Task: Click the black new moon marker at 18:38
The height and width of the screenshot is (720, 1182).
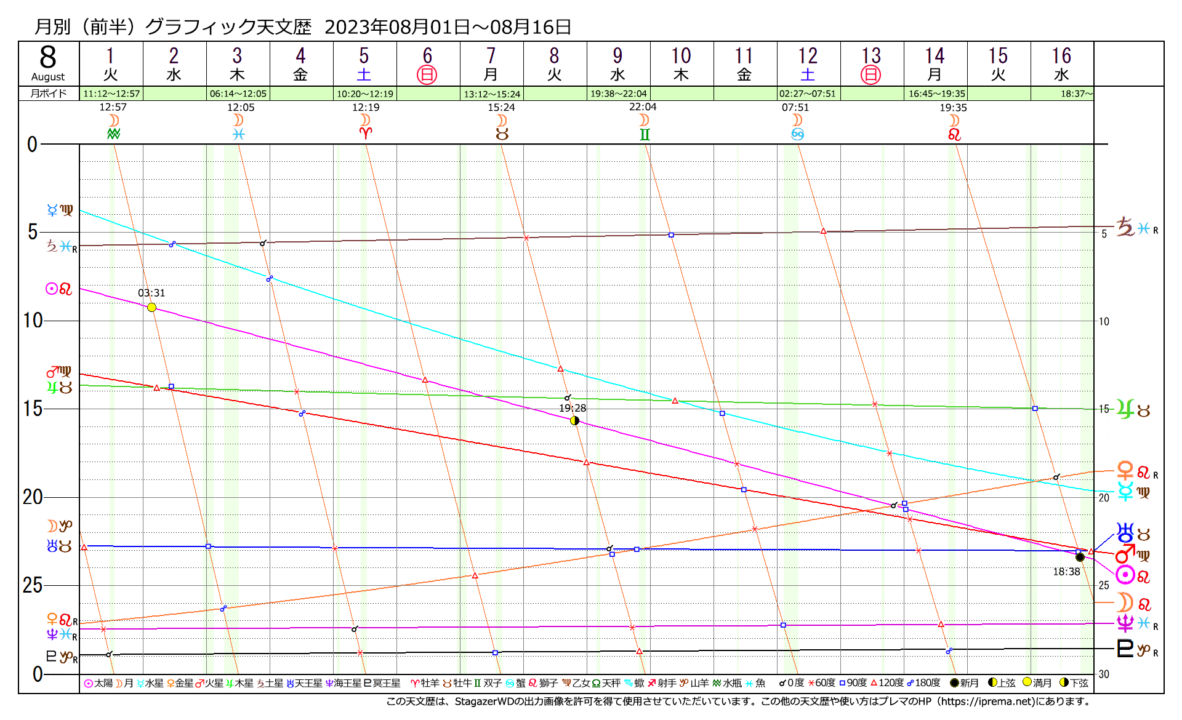Action: coord(1080,557)
